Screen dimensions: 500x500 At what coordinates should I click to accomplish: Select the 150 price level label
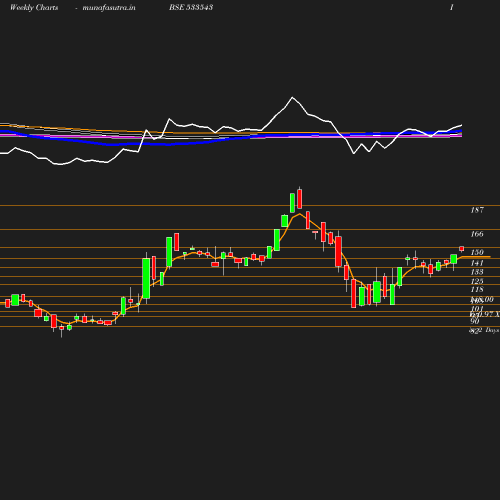click(x=477, y=252)
